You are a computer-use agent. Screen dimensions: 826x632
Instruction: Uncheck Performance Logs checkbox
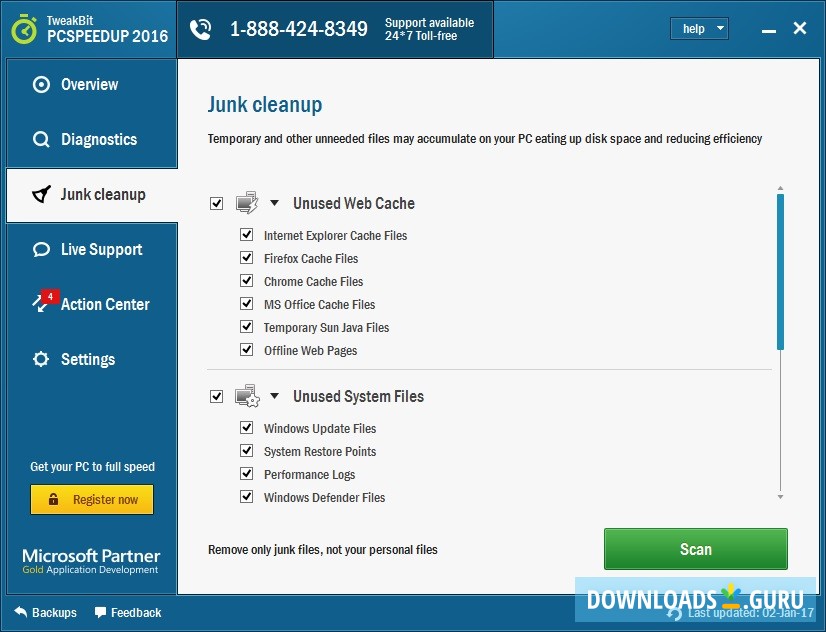coord(247,473)
